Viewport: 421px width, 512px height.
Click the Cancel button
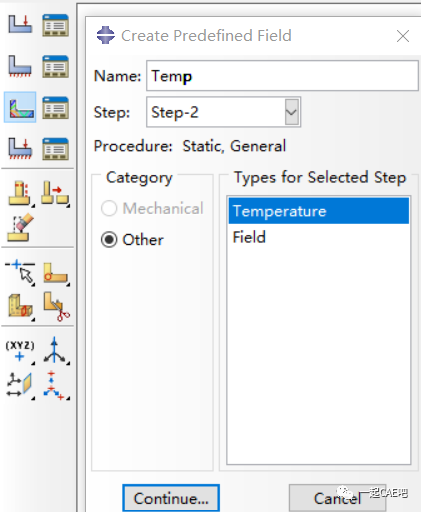tap(337, 498)
